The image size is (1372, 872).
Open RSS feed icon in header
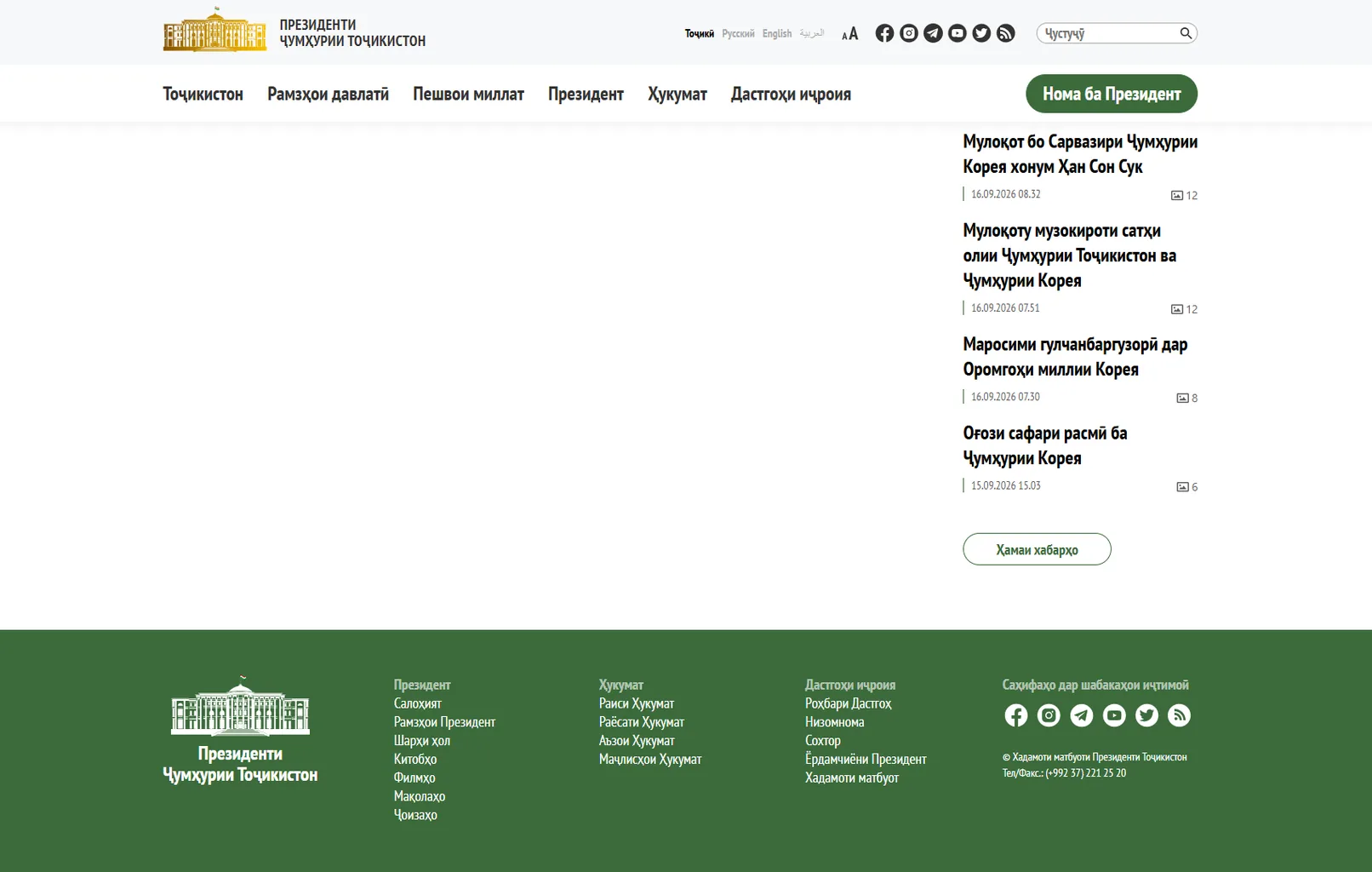click(1006, 33)
